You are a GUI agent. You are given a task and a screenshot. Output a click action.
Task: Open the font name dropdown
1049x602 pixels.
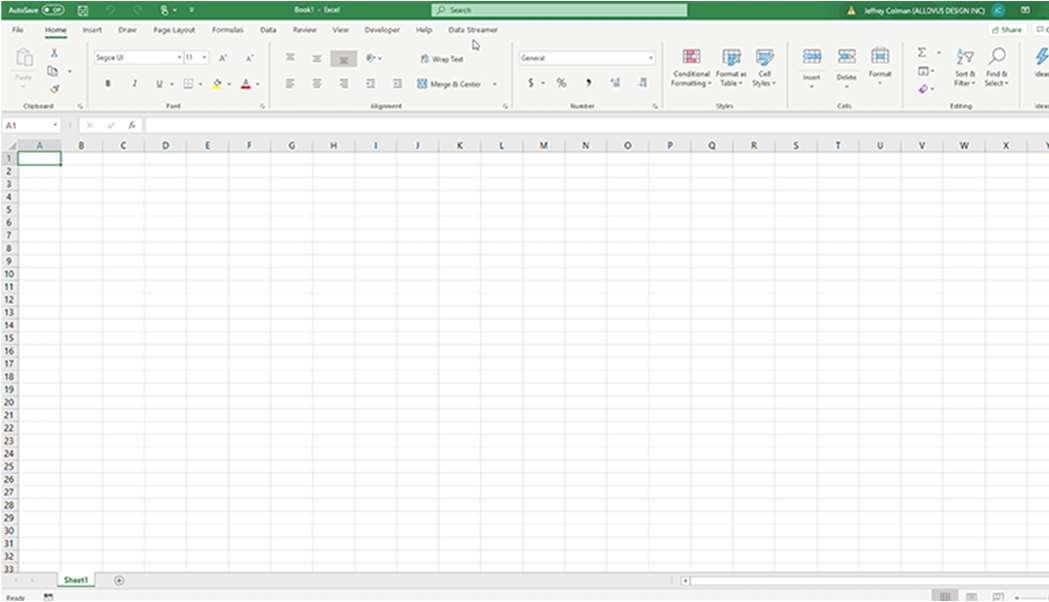(179, 58)
